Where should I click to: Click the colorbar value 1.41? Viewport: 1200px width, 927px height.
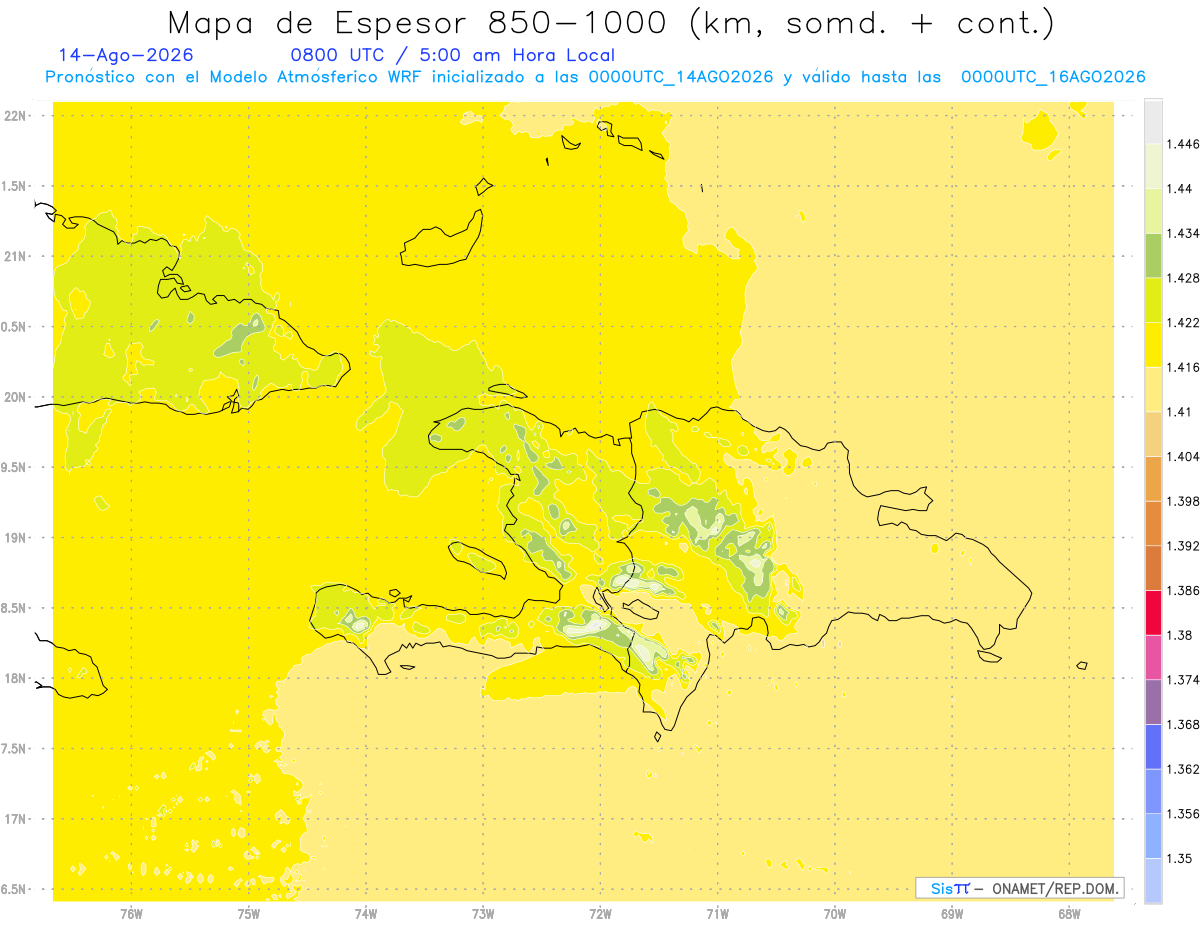pyautogui.click(x=1181, y=412)
